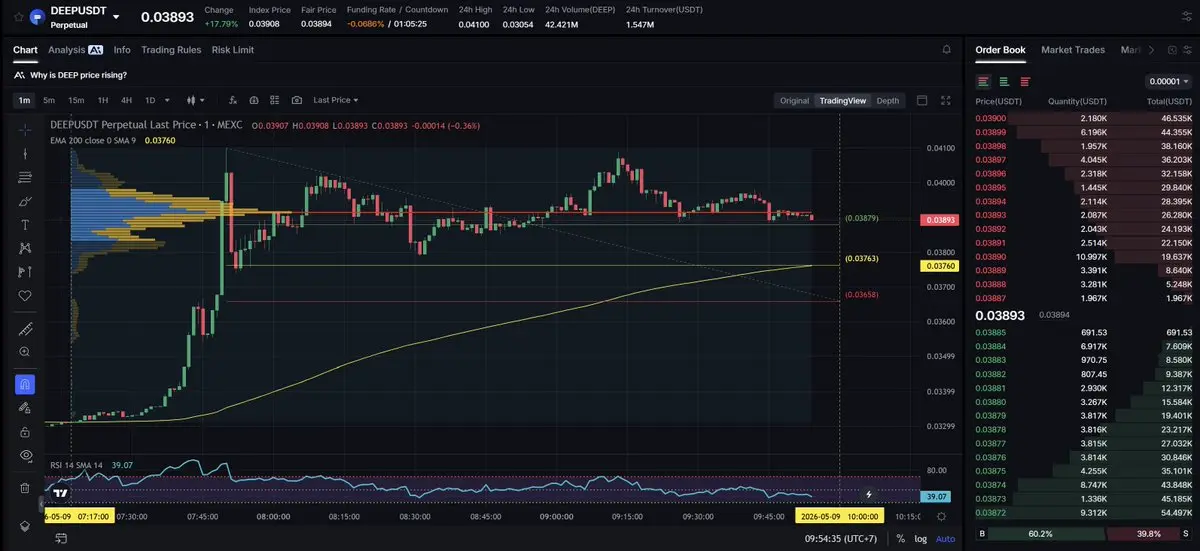Viewport: 1200px width, 551px height.
Task: Click the price alert bell icon
Action: point(947,49)
